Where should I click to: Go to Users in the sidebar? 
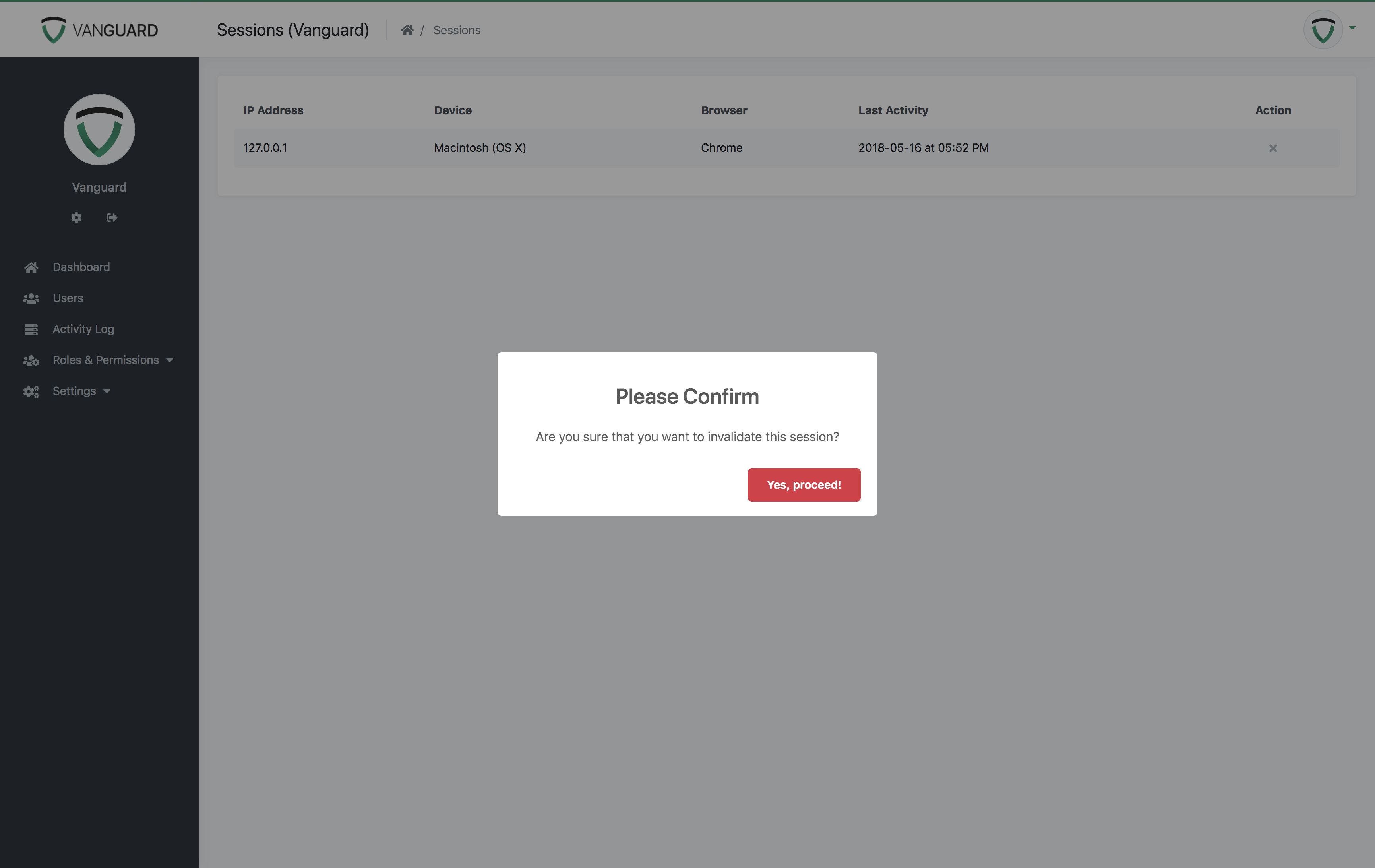[68, 298]
